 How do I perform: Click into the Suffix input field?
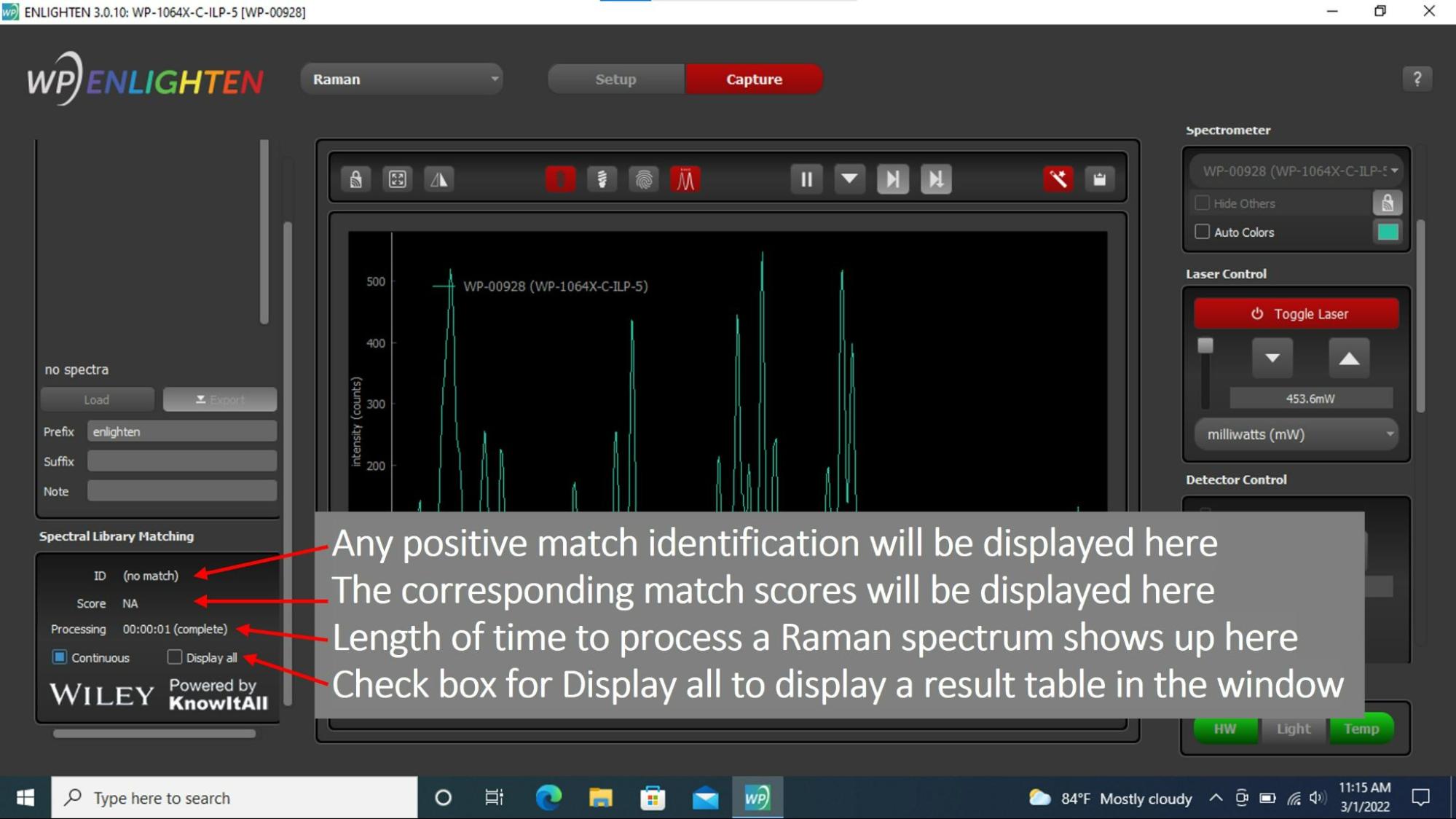point(182,461)
